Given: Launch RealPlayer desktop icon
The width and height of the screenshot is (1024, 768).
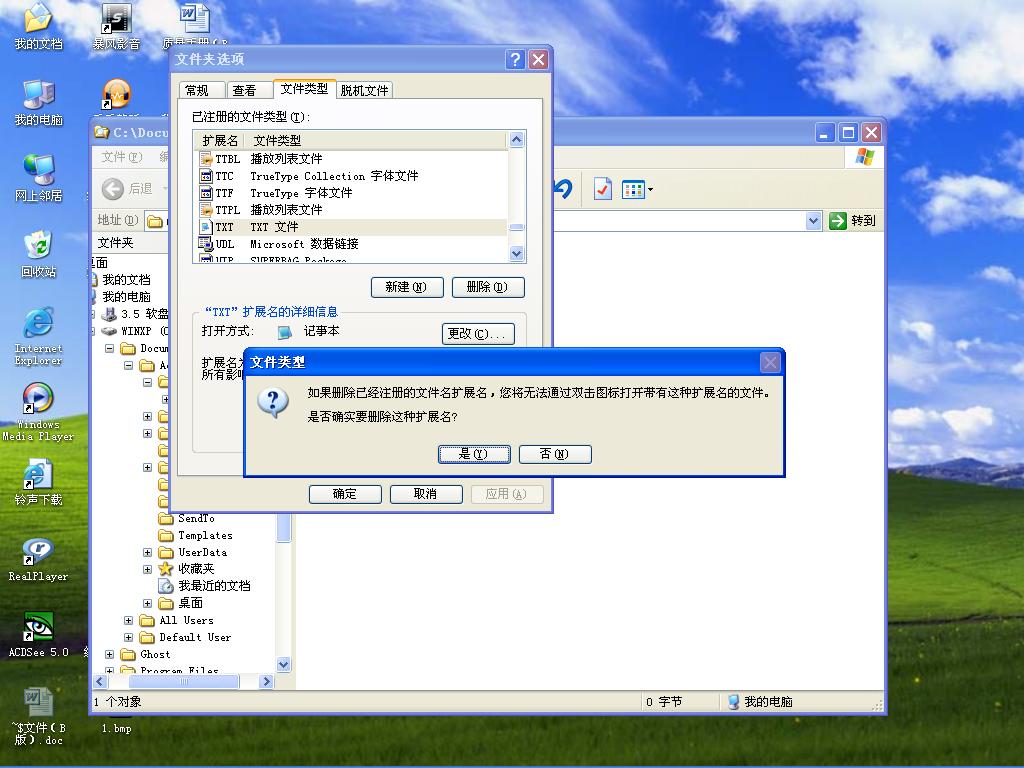Looking at the screenshot, I should pos(38,558).
